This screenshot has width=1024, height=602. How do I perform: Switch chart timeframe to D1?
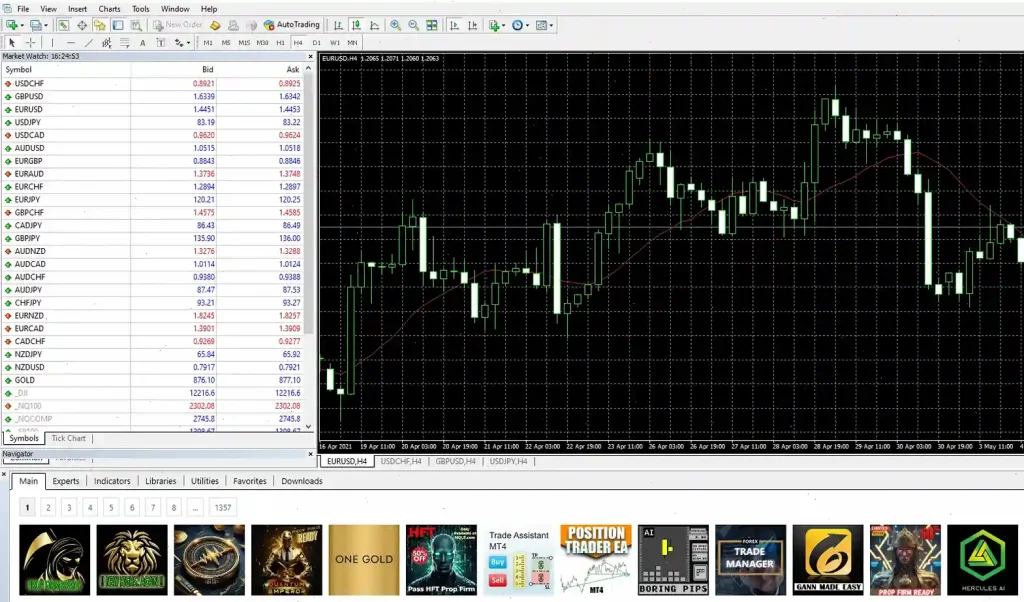point(315,43)
